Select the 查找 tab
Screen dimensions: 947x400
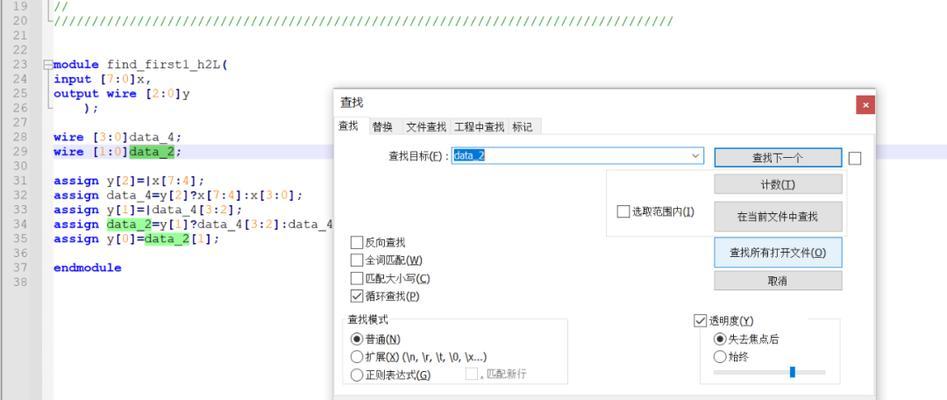(348, 126)
